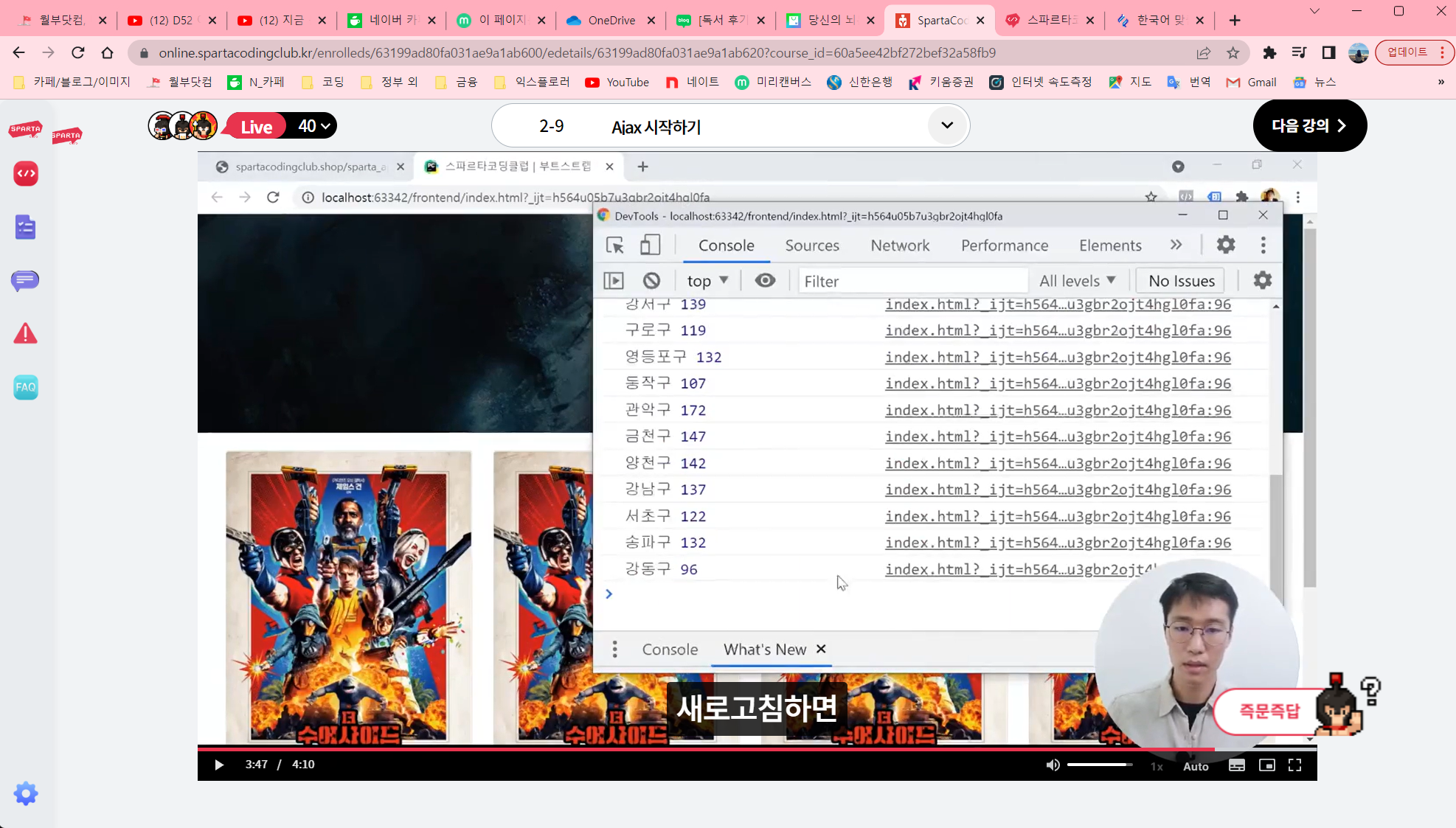Open the chat bubble sidebar icon
This screenshot has width=1456, height=828.
pyautogui.click(x=26, y=281)
